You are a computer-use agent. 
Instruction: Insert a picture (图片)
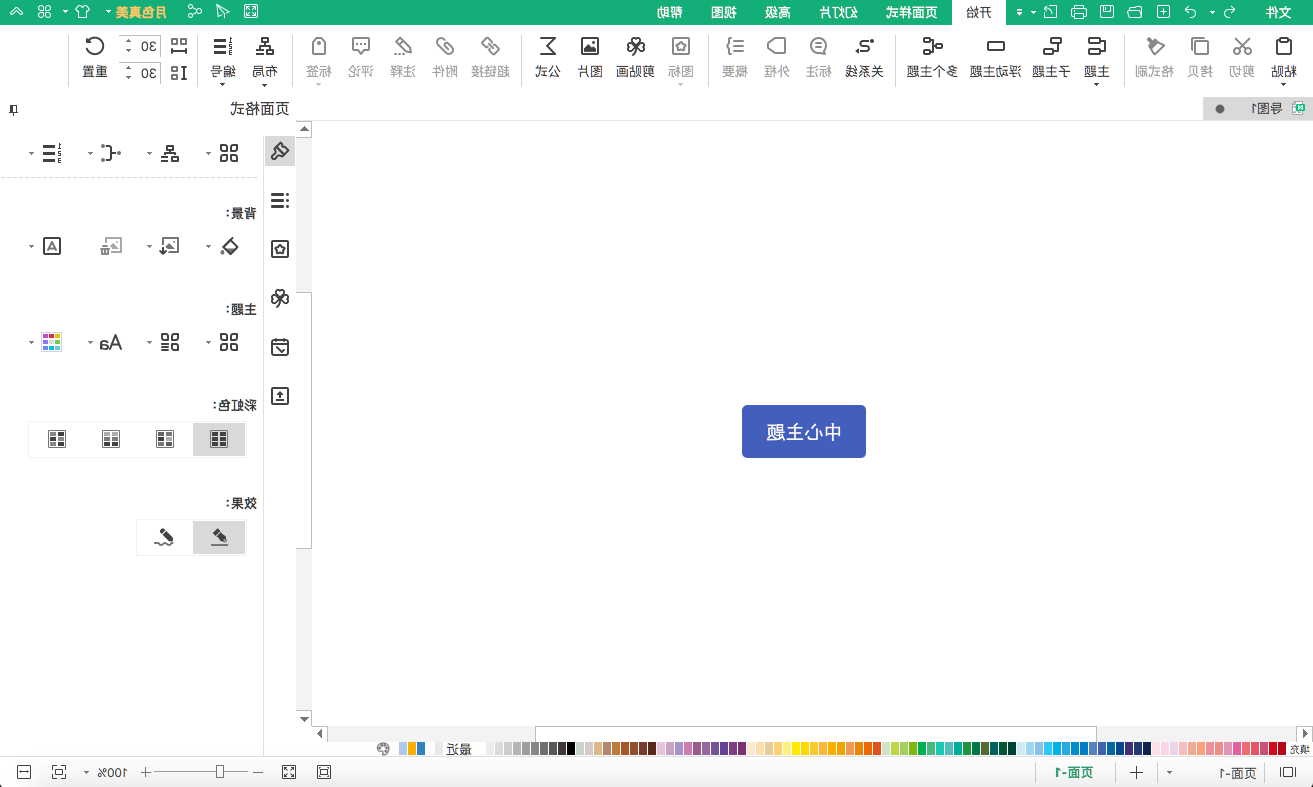coord(590,58)
